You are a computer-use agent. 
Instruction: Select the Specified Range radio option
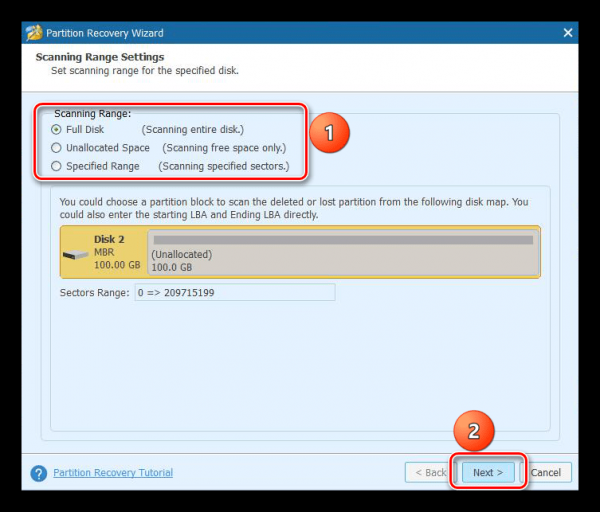56,166
